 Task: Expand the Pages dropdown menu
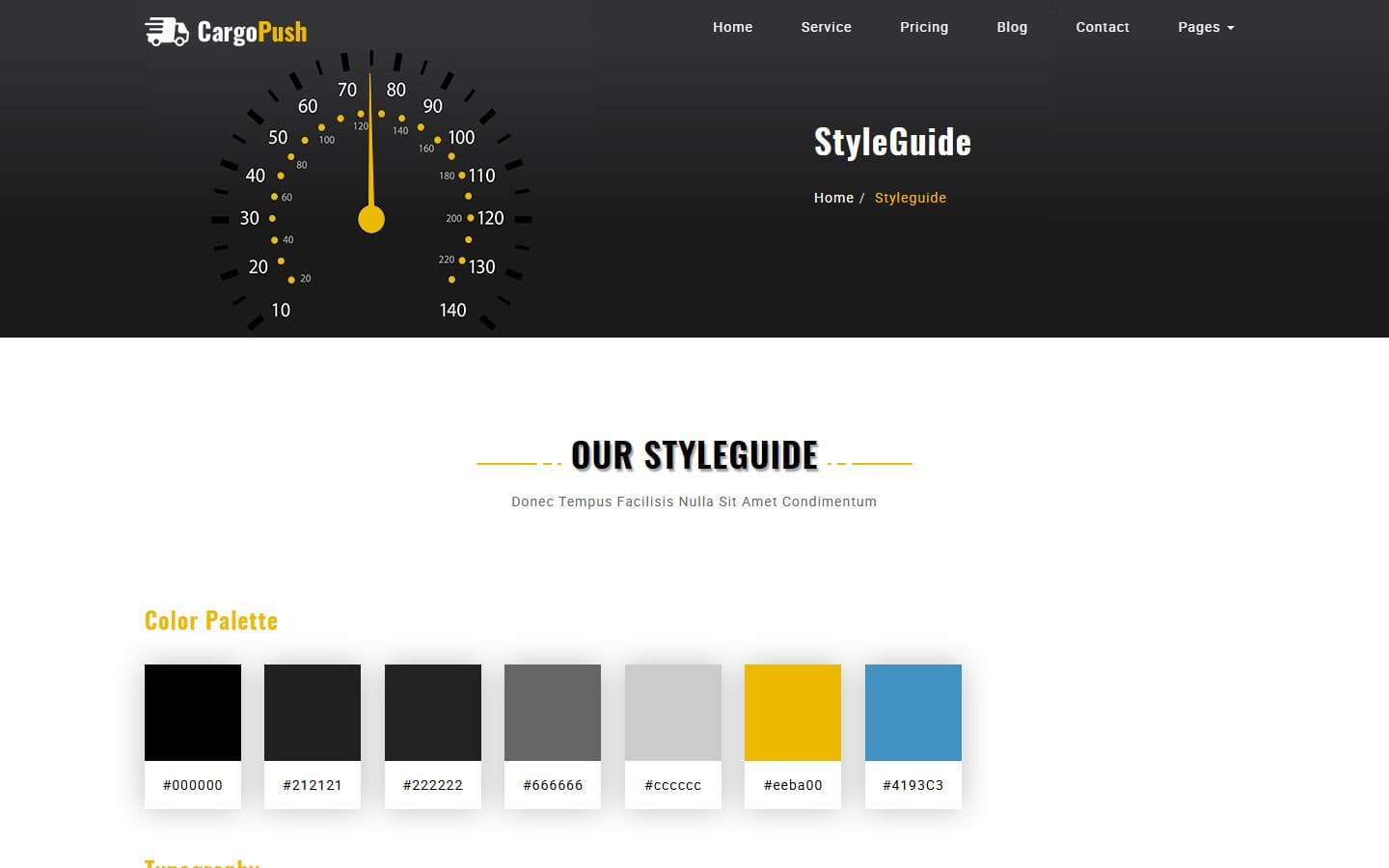pyautogui.click(x=1206, y=27)
